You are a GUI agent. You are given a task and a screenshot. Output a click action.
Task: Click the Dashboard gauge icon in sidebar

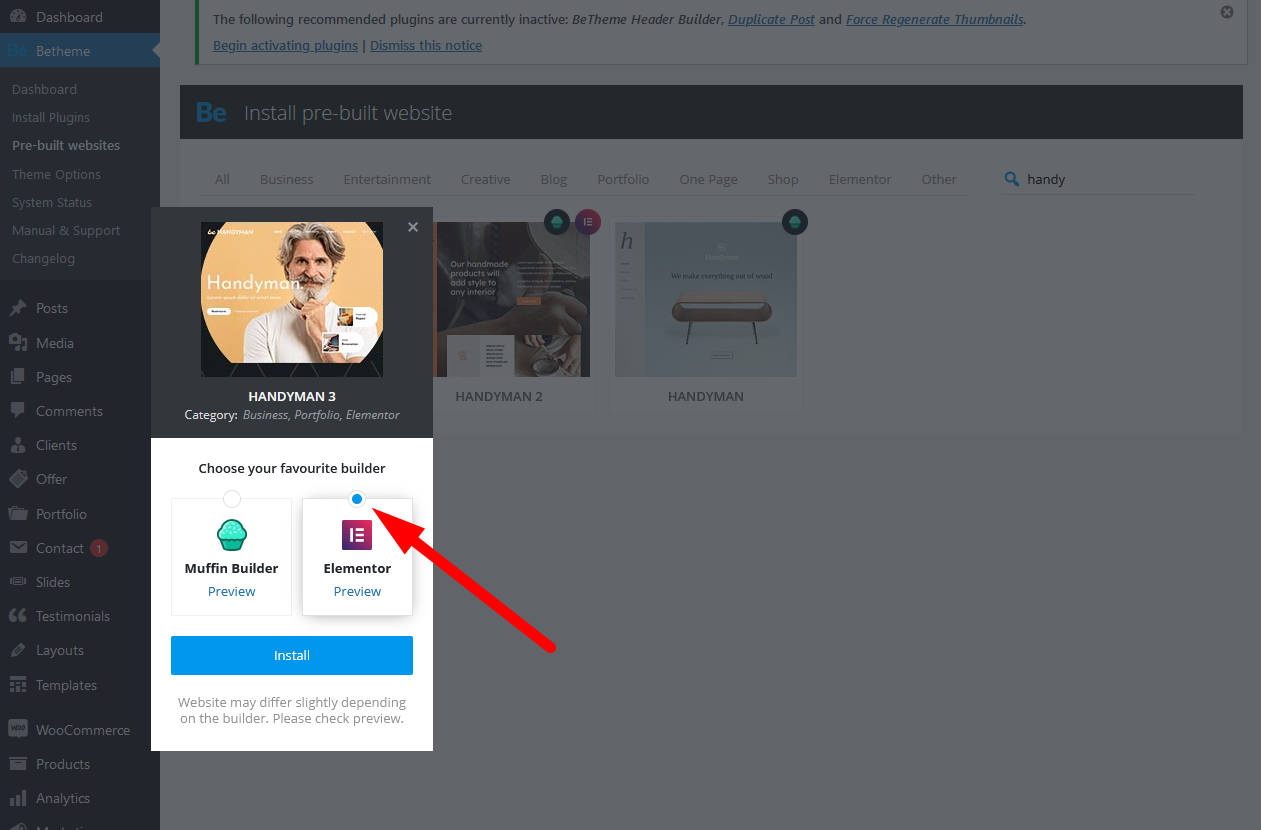pyautogui.click(x=18, y=17)
